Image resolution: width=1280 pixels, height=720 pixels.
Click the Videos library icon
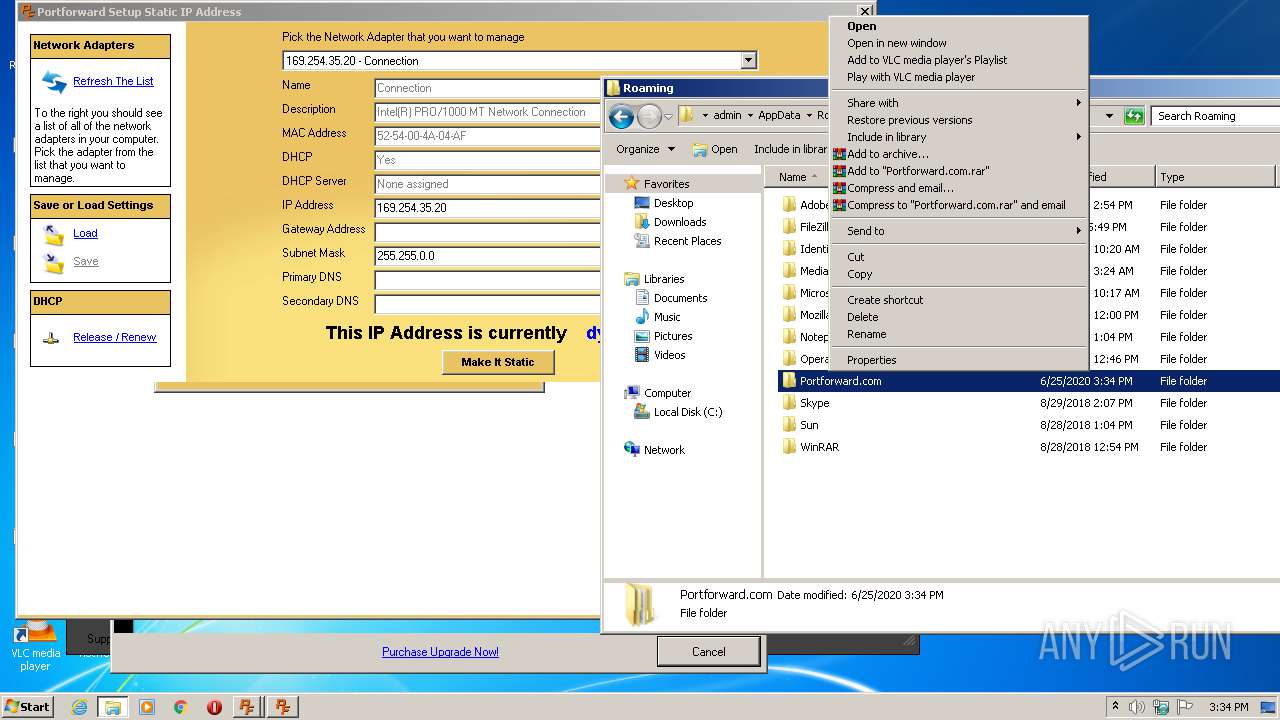(x=642, y=355)
